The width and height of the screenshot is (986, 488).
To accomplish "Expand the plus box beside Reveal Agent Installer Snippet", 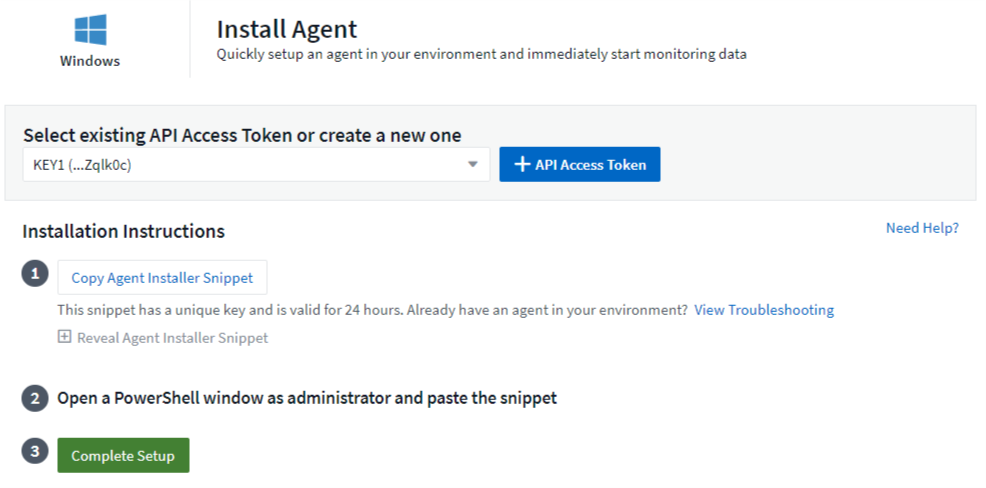I will (x=65, y=337).
